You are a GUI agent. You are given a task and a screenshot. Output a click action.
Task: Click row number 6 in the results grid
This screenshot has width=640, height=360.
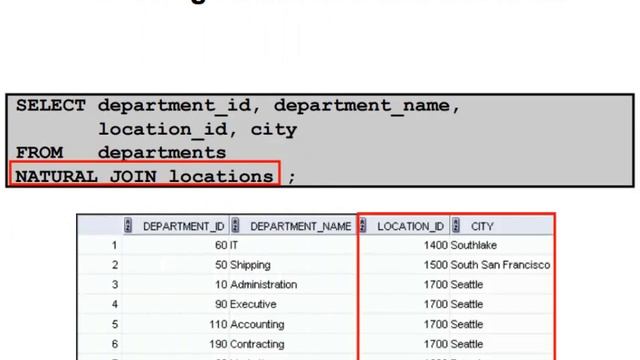[115, 344]
